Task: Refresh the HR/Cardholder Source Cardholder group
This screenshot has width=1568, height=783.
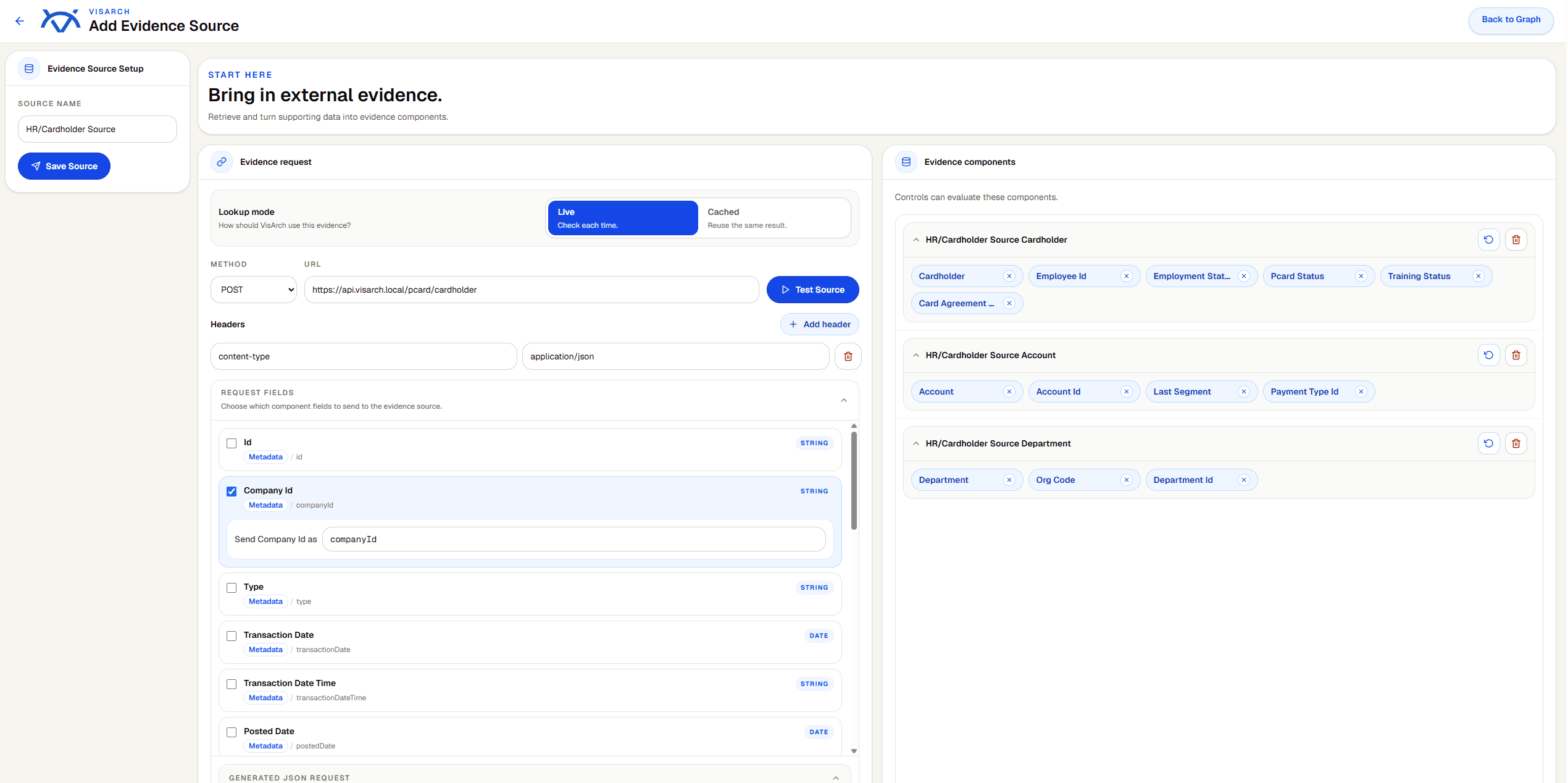Action: (1488, 240)
